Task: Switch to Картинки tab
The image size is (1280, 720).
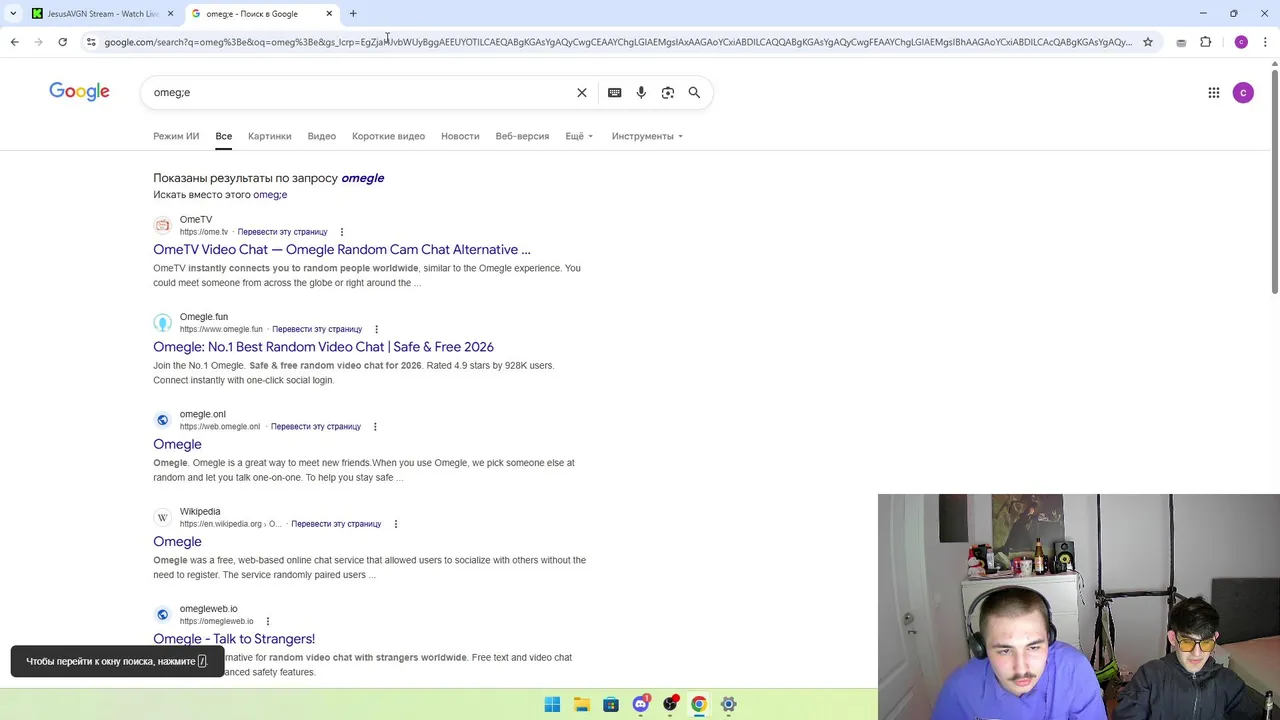Action: (270, 136)
